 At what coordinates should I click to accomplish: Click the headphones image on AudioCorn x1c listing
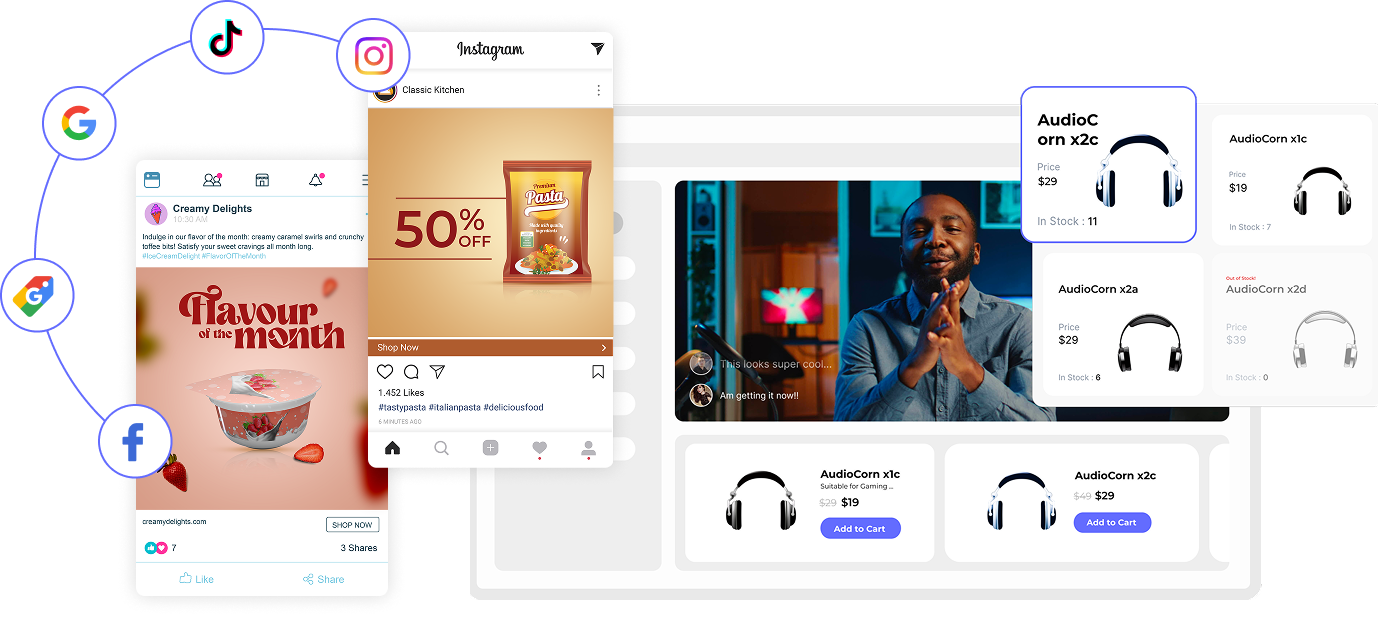coord(760,500)
